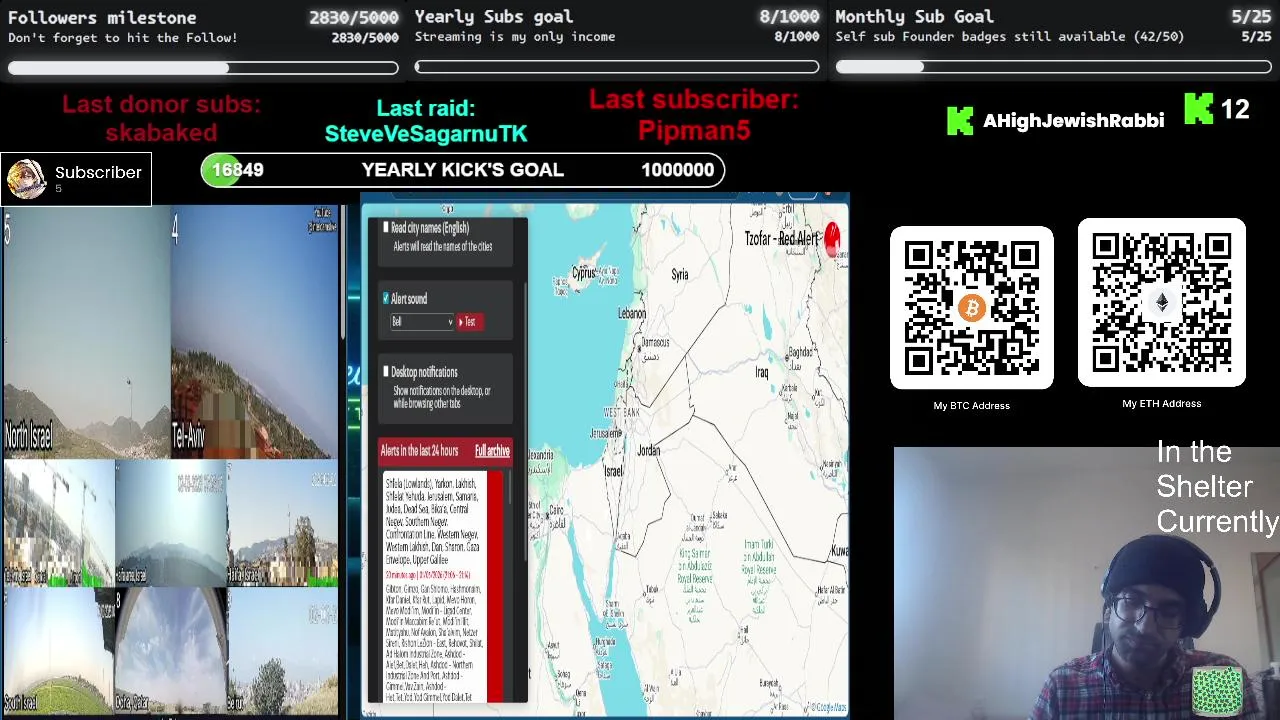
Task: Click the Yearly Kick's Goal progress bar
Action: click(x=463, y=170)
